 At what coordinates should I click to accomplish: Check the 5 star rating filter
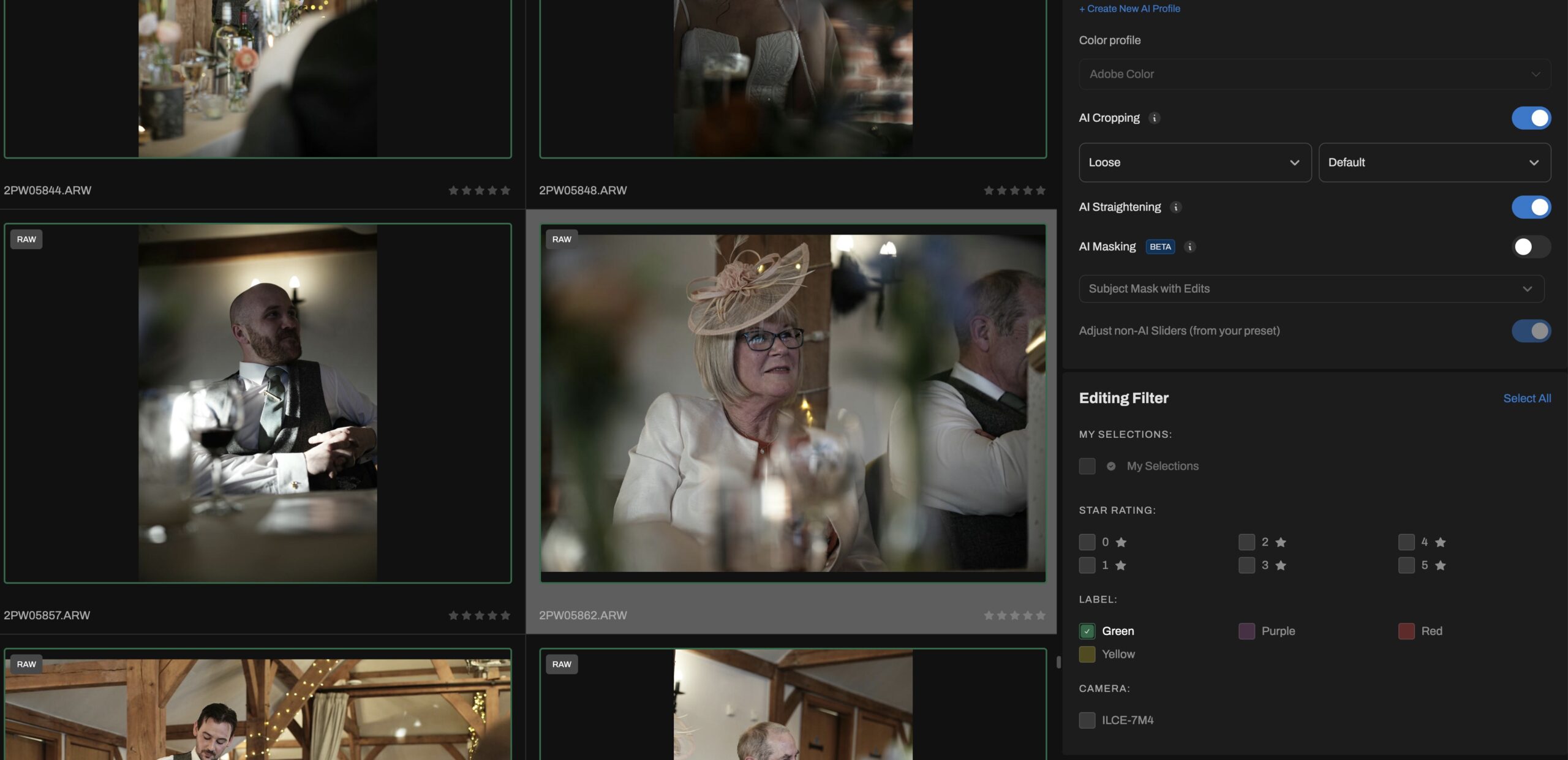[1406, 565]
